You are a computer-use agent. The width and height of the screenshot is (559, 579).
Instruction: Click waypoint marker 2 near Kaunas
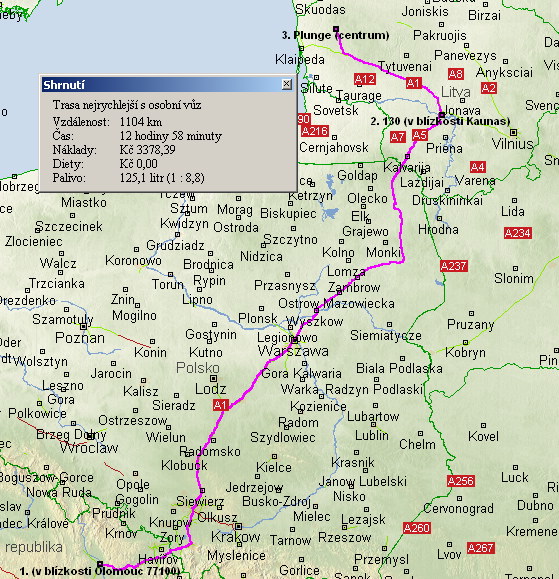click(442, 115)
